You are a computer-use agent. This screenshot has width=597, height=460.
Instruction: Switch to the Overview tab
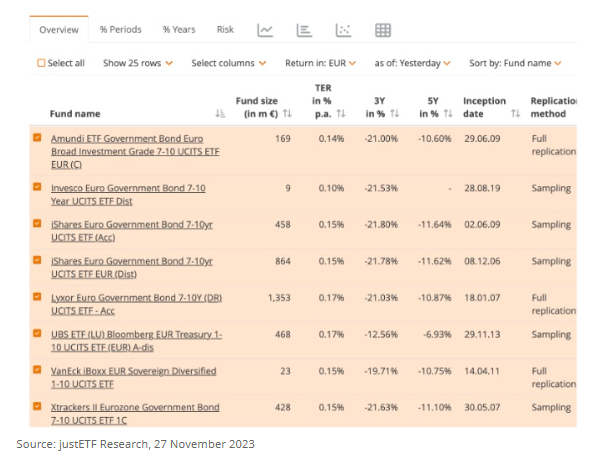pyautogui.click(x=59, y=30)
